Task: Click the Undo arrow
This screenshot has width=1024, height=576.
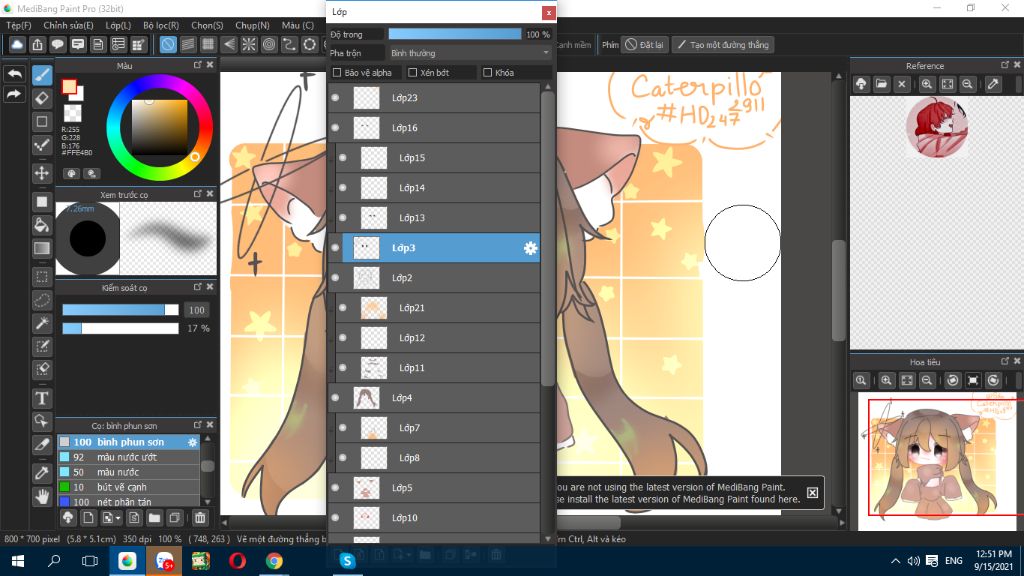Action: (x=14, y=74)
